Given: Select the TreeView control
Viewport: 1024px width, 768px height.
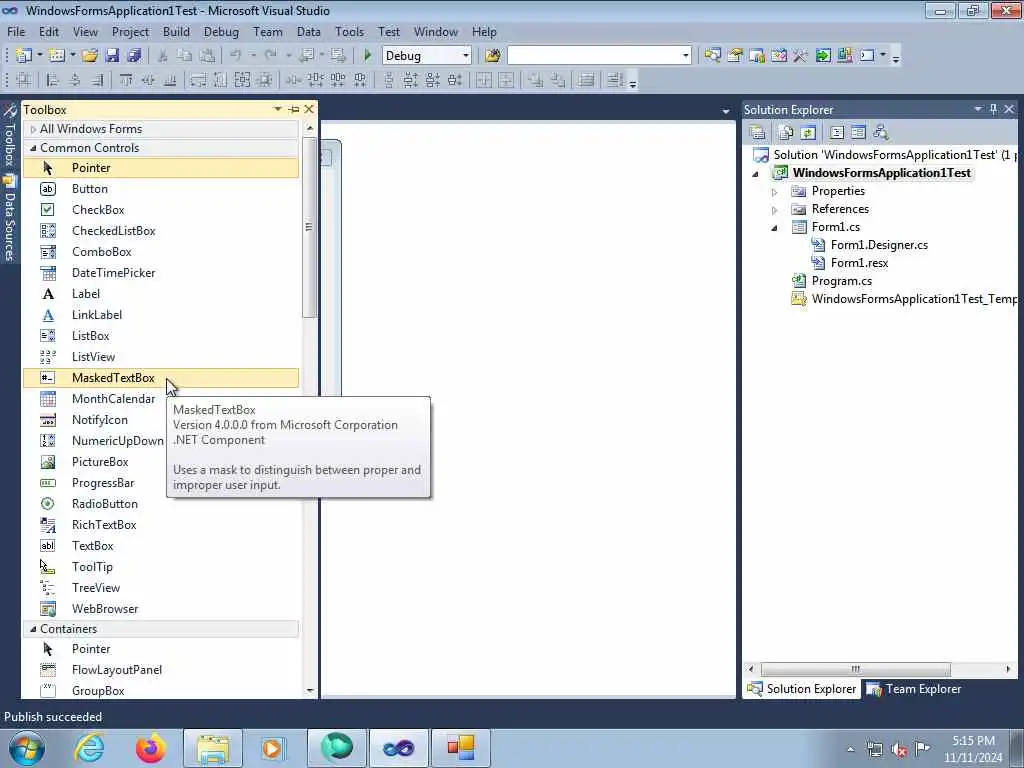Looking at the screenshot, I should 161,588.
